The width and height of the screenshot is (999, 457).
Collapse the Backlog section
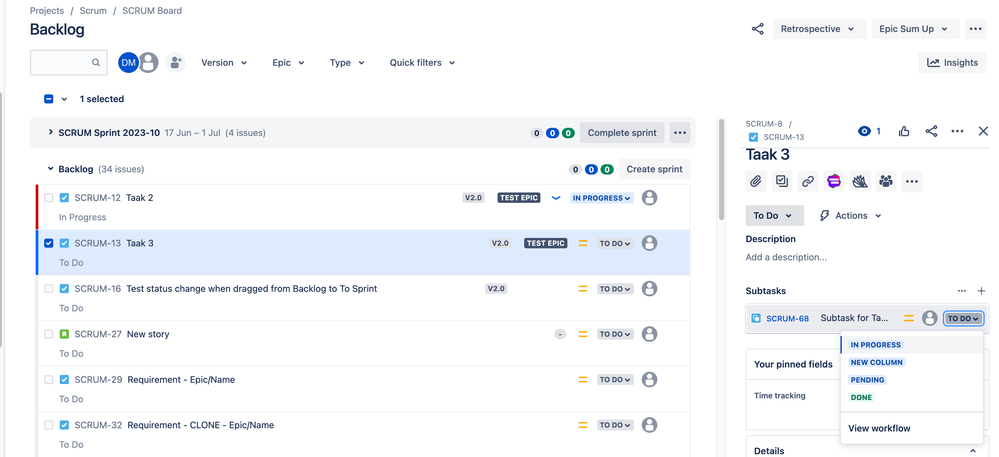(x=51, y=169)
